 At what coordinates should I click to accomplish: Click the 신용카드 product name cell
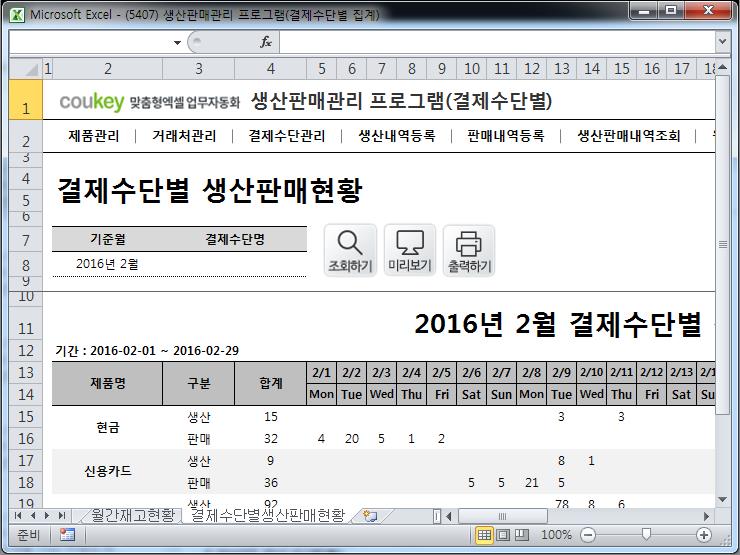(108, 471)
